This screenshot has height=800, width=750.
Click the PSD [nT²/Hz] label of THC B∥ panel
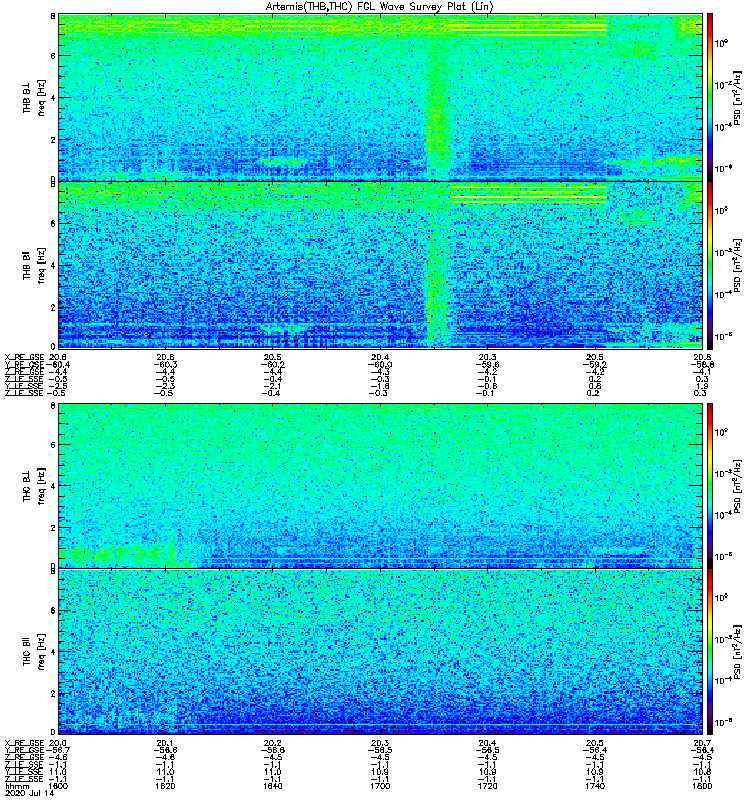(738, 652)
